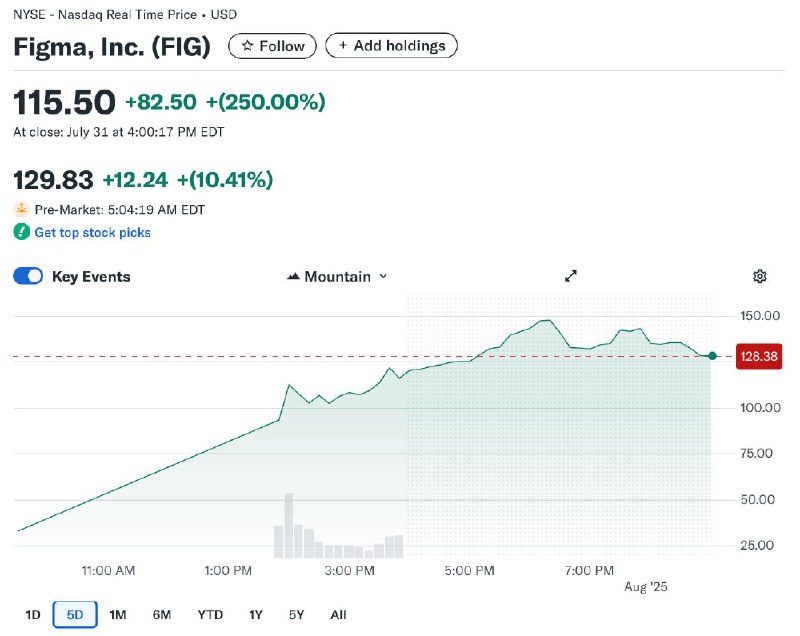Select the 1M time range
This screenshot has width=800, height=636.
117,615
